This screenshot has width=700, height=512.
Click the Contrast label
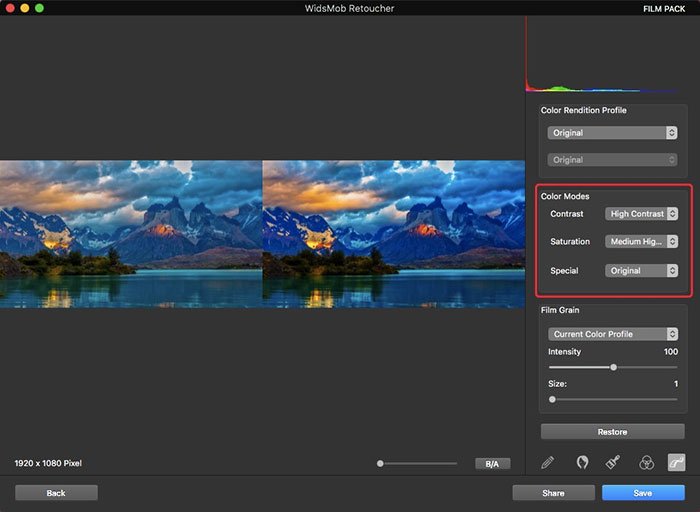pyautogui.click(x=567, y=214)
